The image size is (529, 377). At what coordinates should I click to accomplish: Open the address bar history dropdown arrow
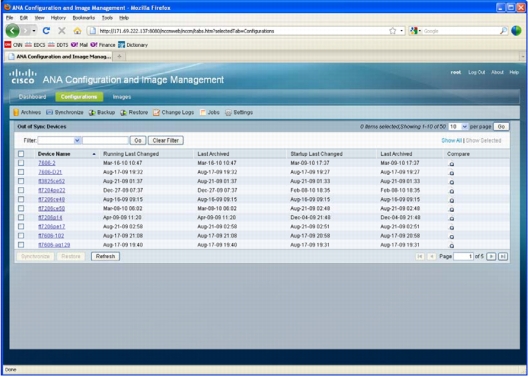401,31
